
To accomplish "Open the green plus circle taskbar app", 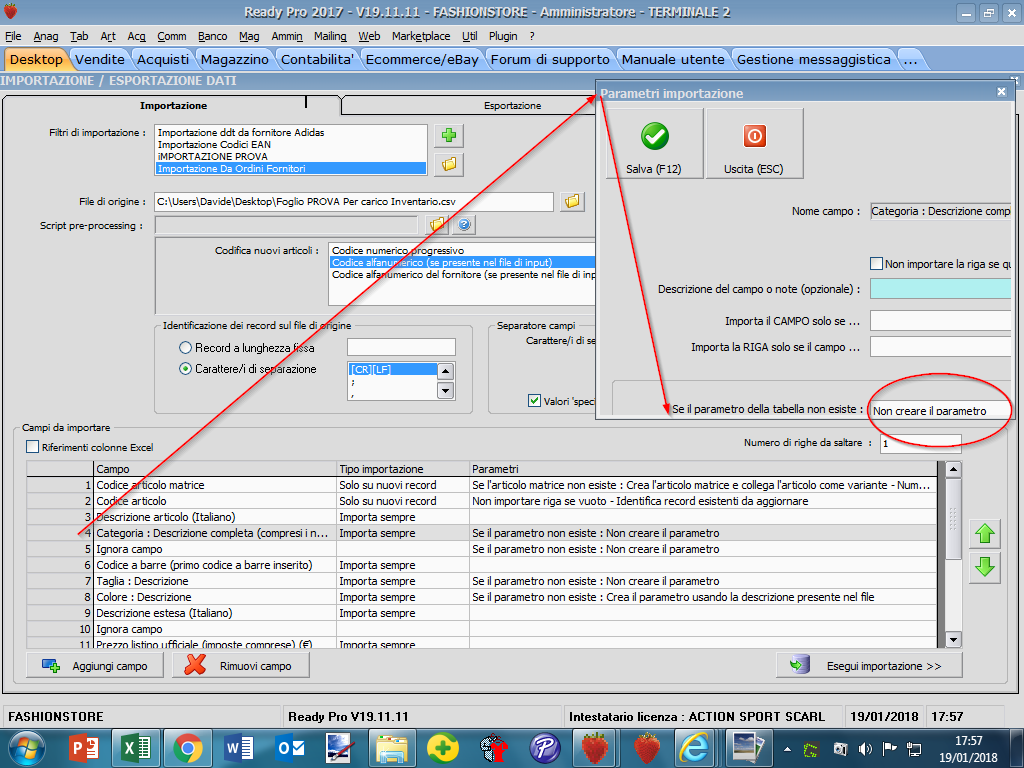I will pos(443,748).
